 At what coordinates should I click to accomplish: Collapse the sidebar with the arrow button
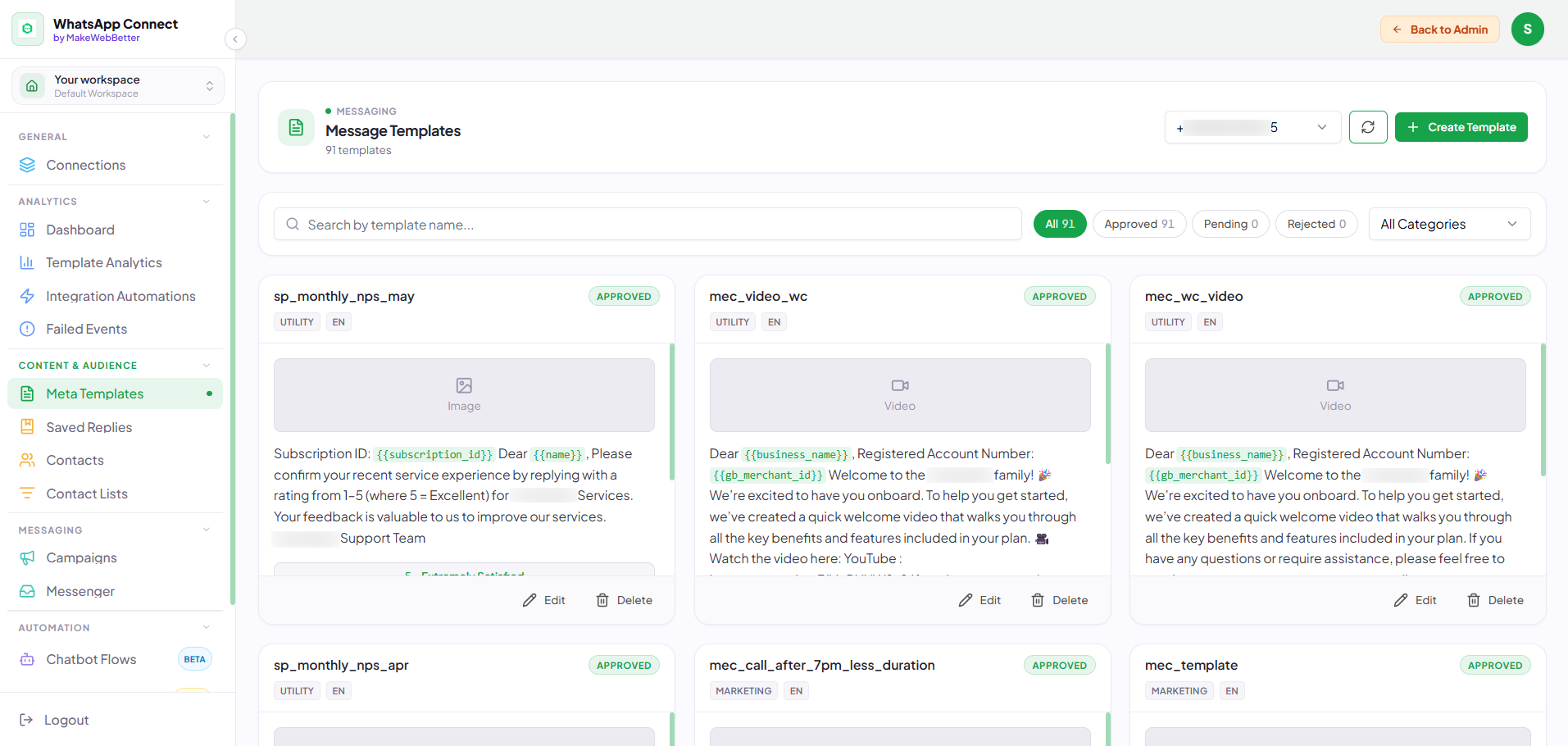(235, 39)
